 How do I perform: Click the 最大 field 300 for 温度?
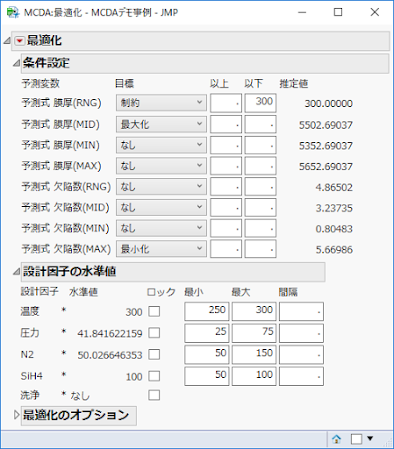pos(254,311)
